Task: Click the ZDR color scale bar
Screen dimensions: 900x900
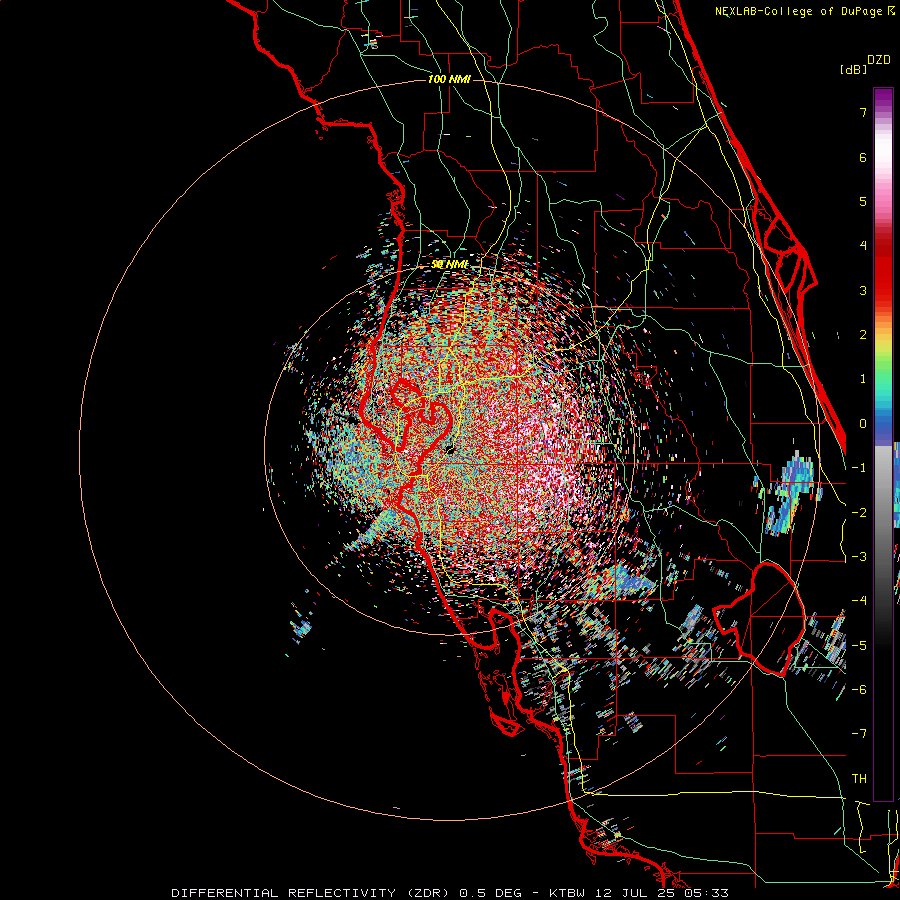Action: coord(883,444)
